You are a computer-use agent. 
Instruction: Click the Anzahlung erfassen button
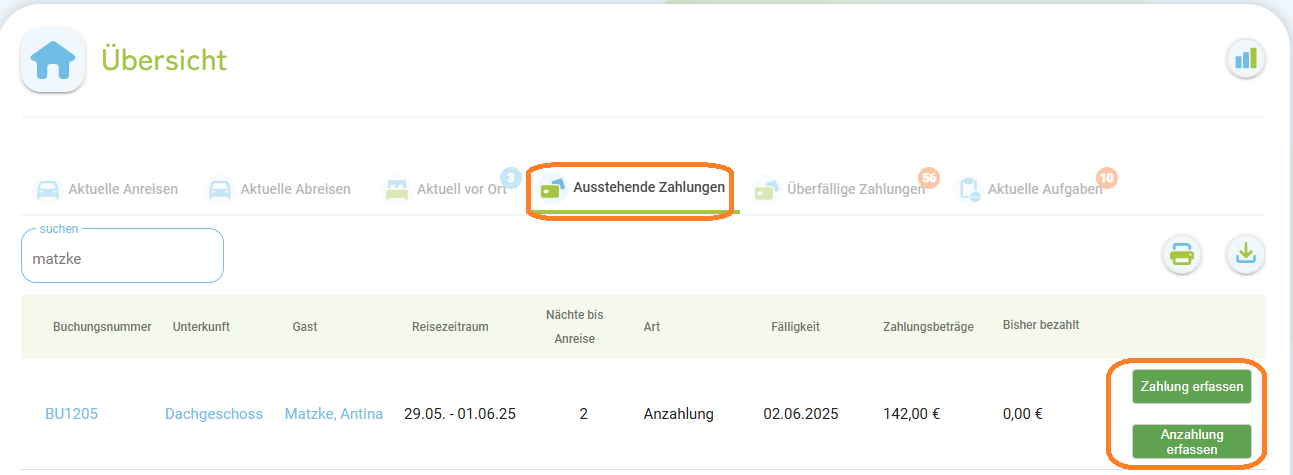(x=1191, y=442)
